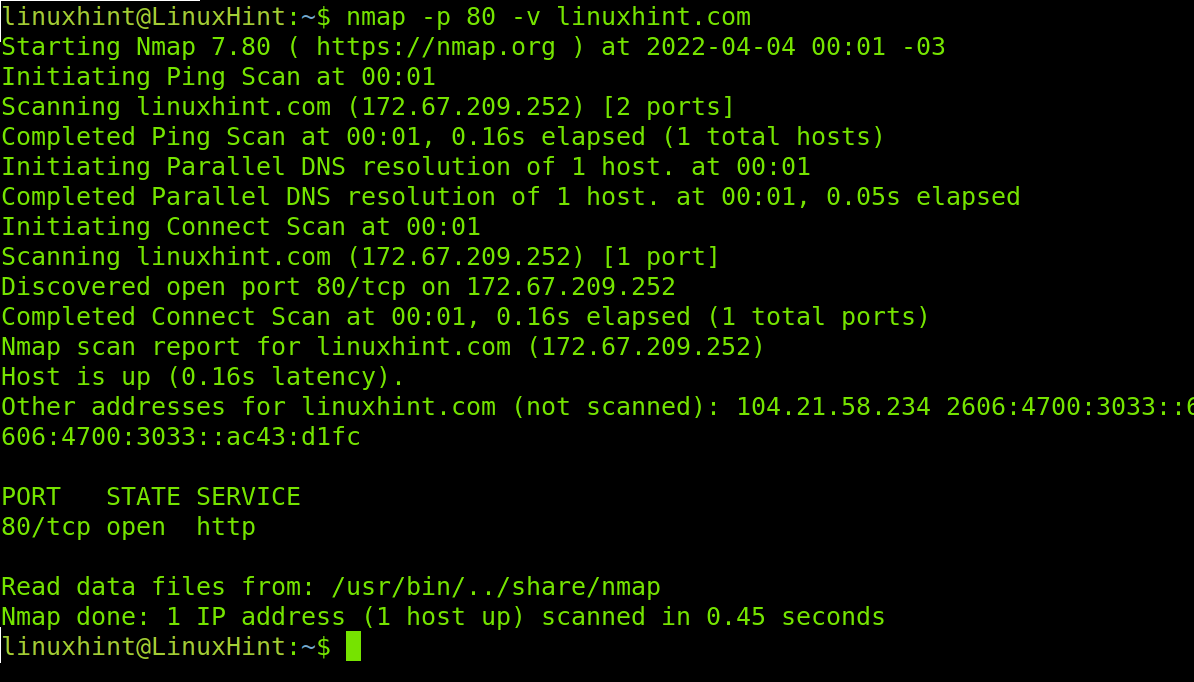1194x682 pixels.
Task: Click the 'Completed Ping Scan' line
Action: (x=443, y=137)
